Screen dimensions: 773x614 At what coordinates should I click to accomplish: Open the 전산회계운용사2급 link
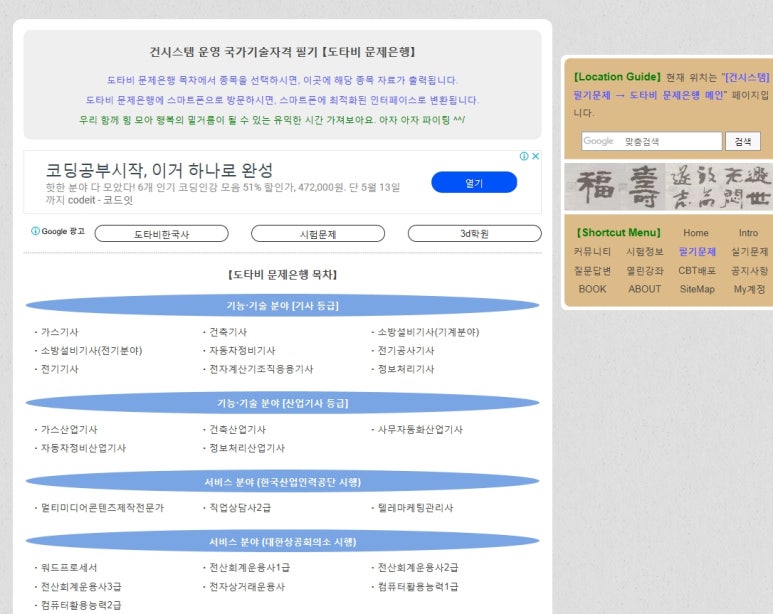(x=418, y=568)
